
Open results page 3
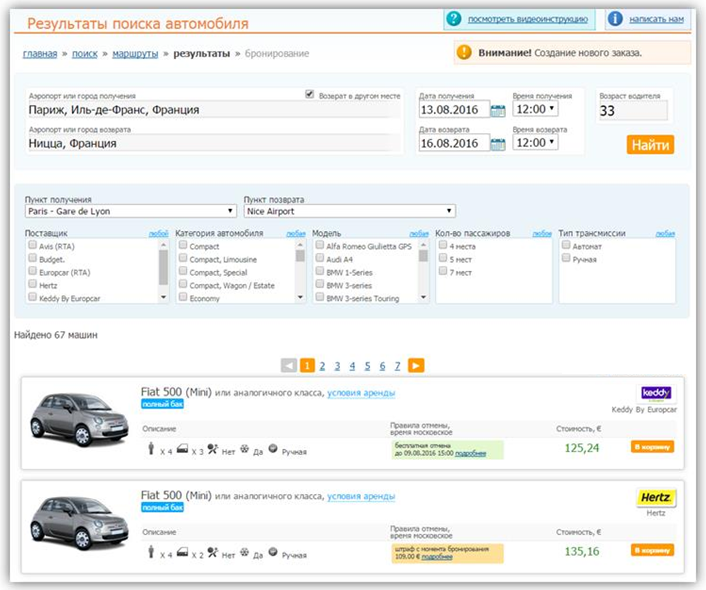[x=337, y=366]
